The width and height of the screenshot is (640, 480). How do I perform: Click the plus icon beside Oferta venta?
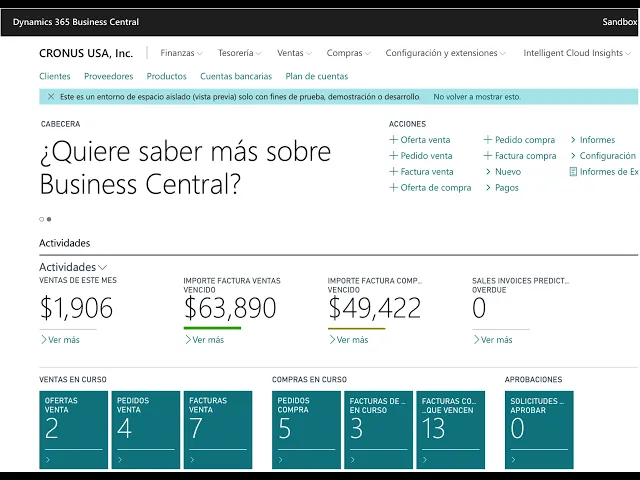(x=393, y=140)
